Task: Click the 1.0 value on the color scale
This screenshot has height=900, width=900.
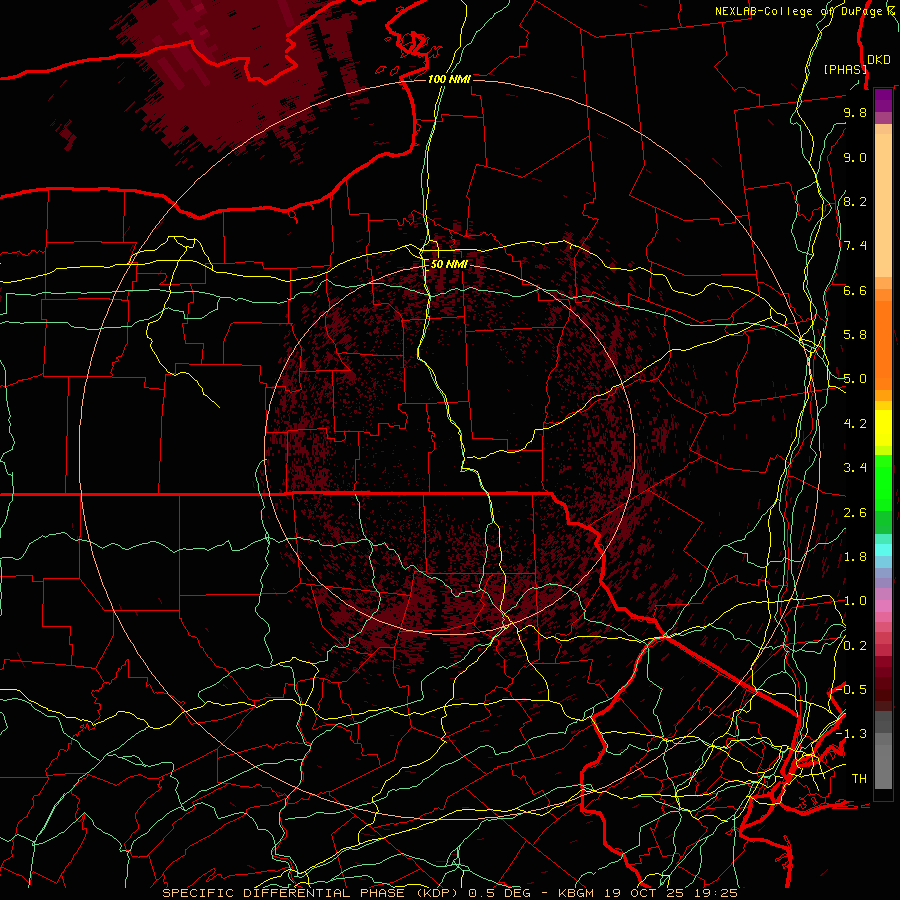Action: click(855, 601)
